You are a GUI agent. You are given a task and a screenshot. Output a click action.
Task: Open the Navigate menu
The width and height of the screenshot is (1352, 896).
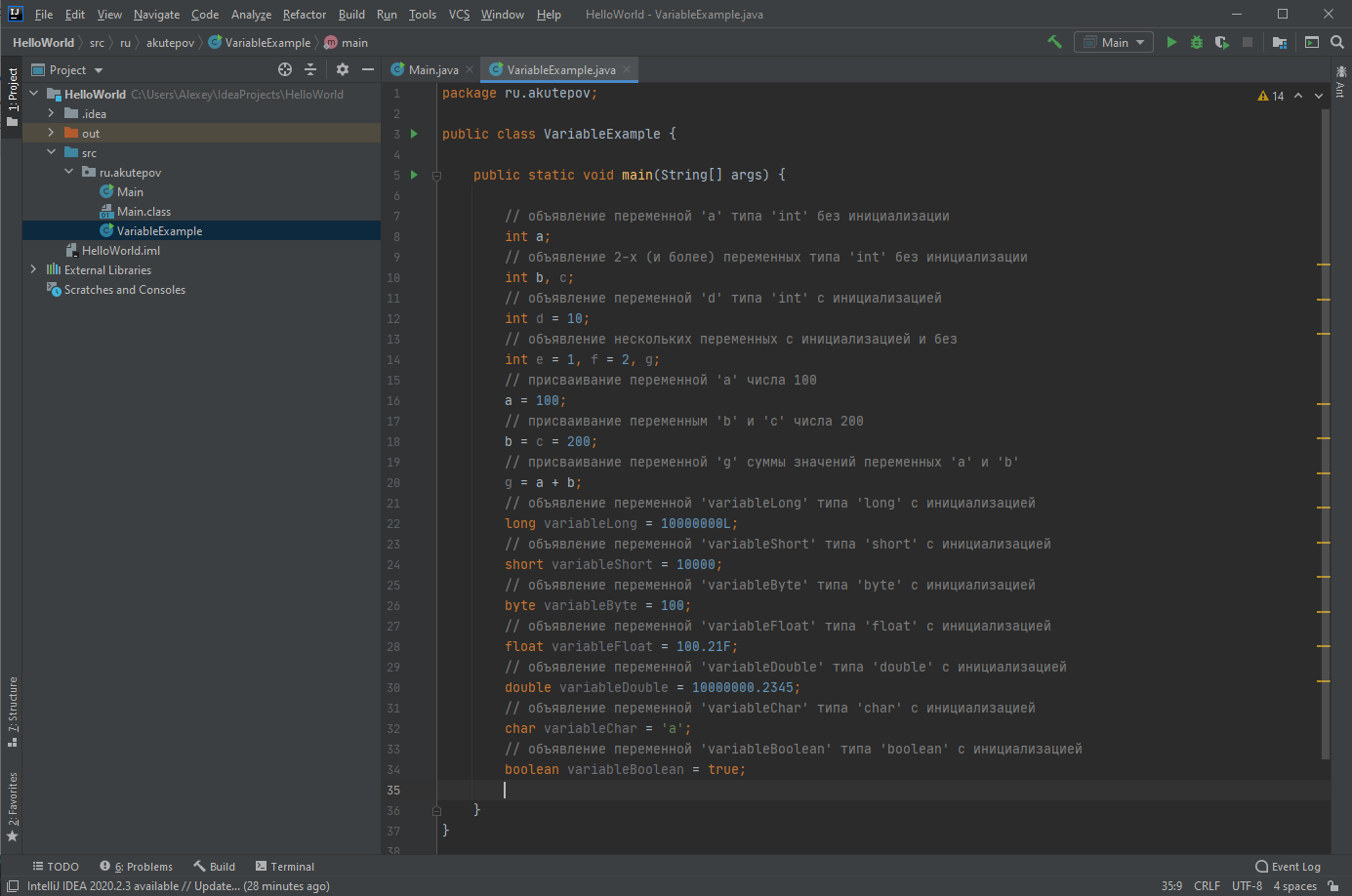click(156, 15)
